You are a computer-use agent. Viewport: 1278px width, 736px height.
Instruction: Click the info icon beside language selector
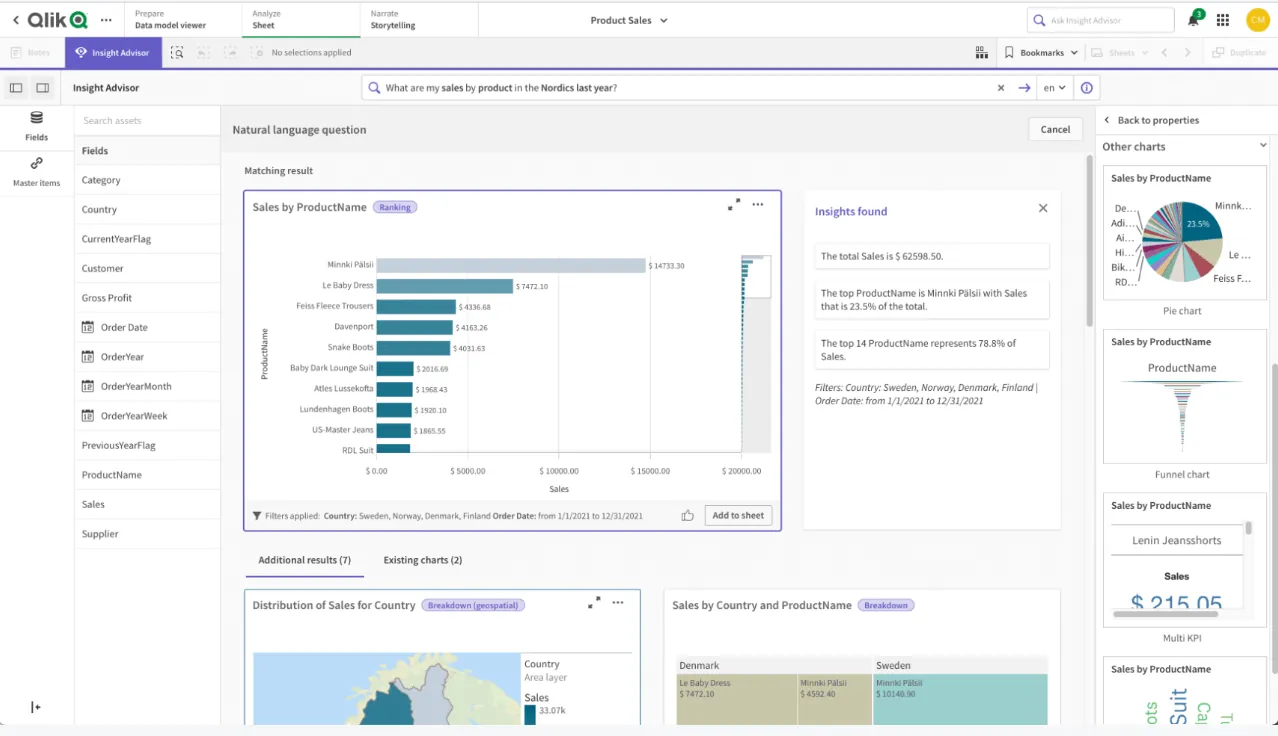click(x=1086, y=88)
